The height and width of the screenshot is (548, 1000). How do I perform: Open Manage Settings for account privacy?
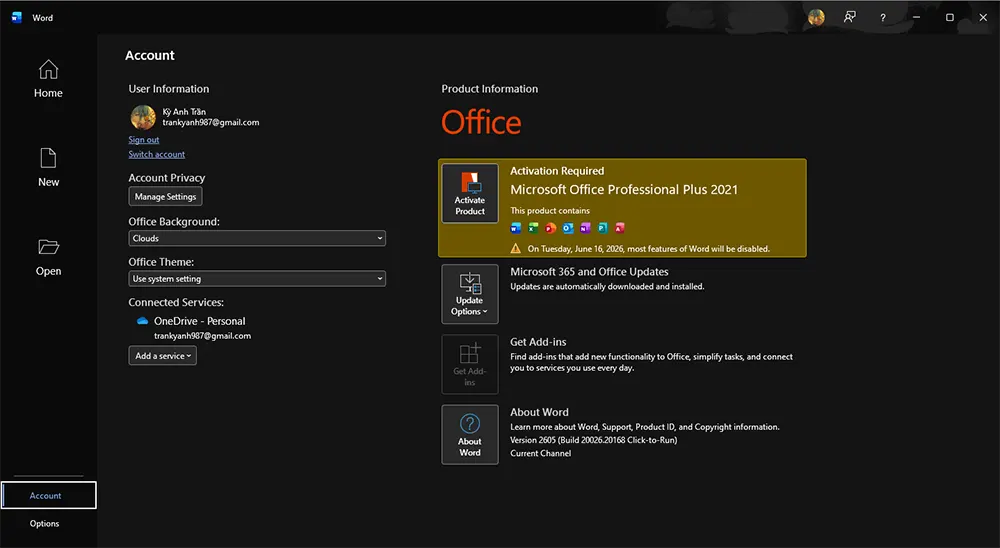coord(165,196)
